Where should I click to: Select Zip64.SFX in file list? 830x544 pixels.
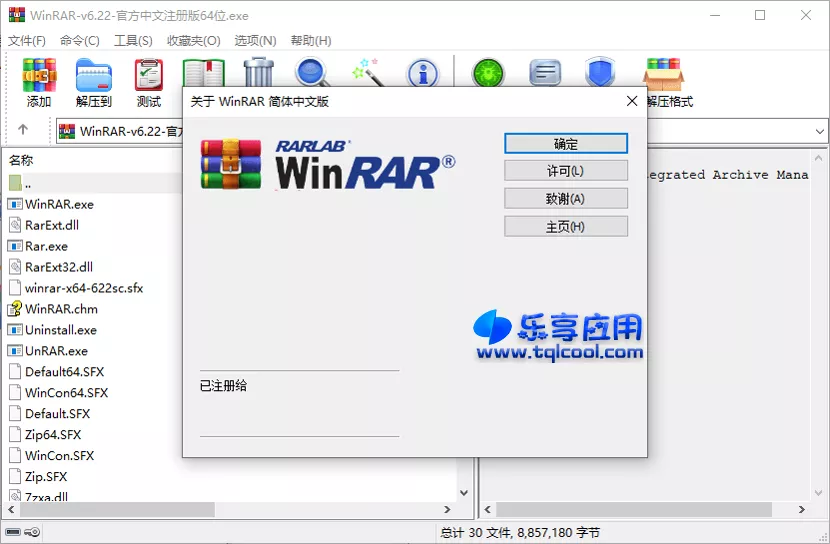click(x=53, y=435)
